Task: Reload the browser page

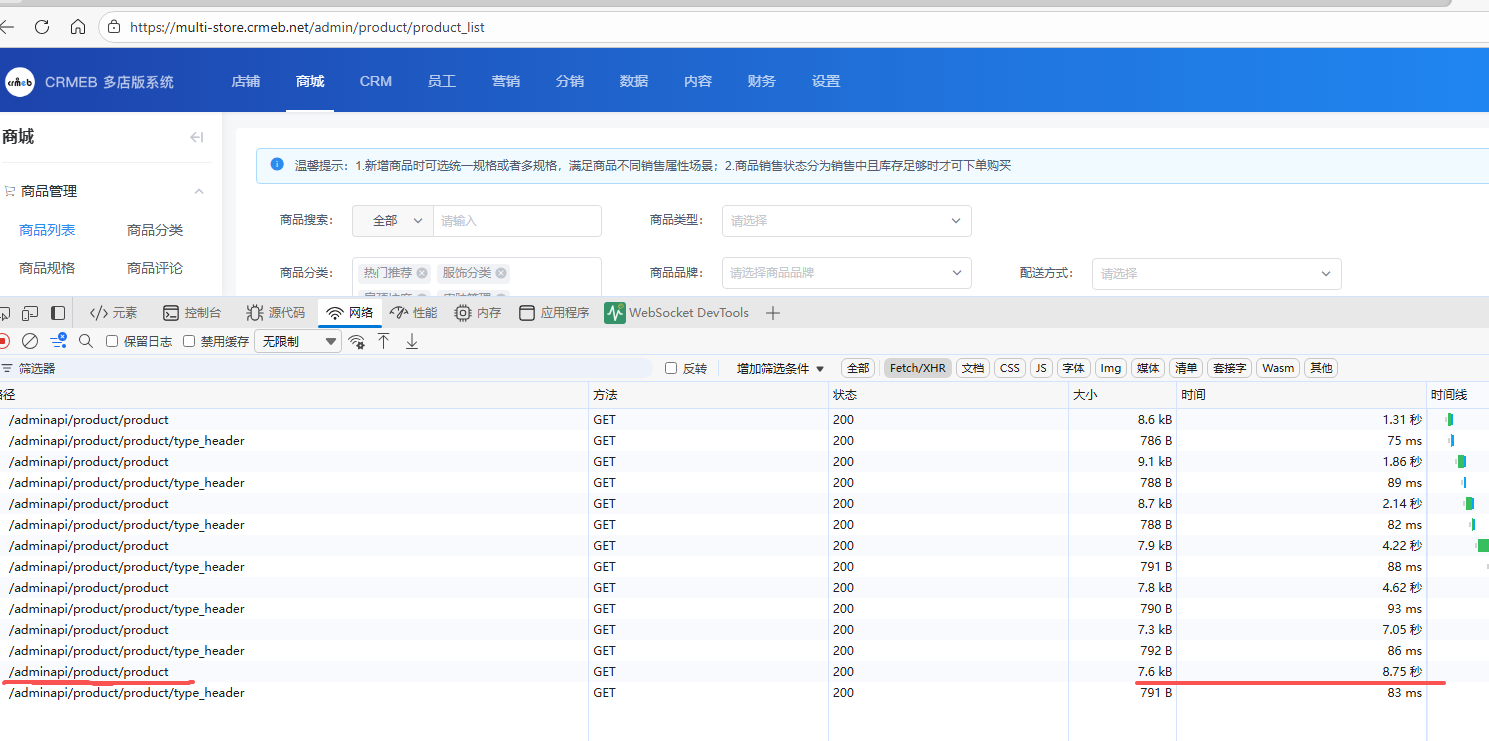Action: [x=42, y=27]
